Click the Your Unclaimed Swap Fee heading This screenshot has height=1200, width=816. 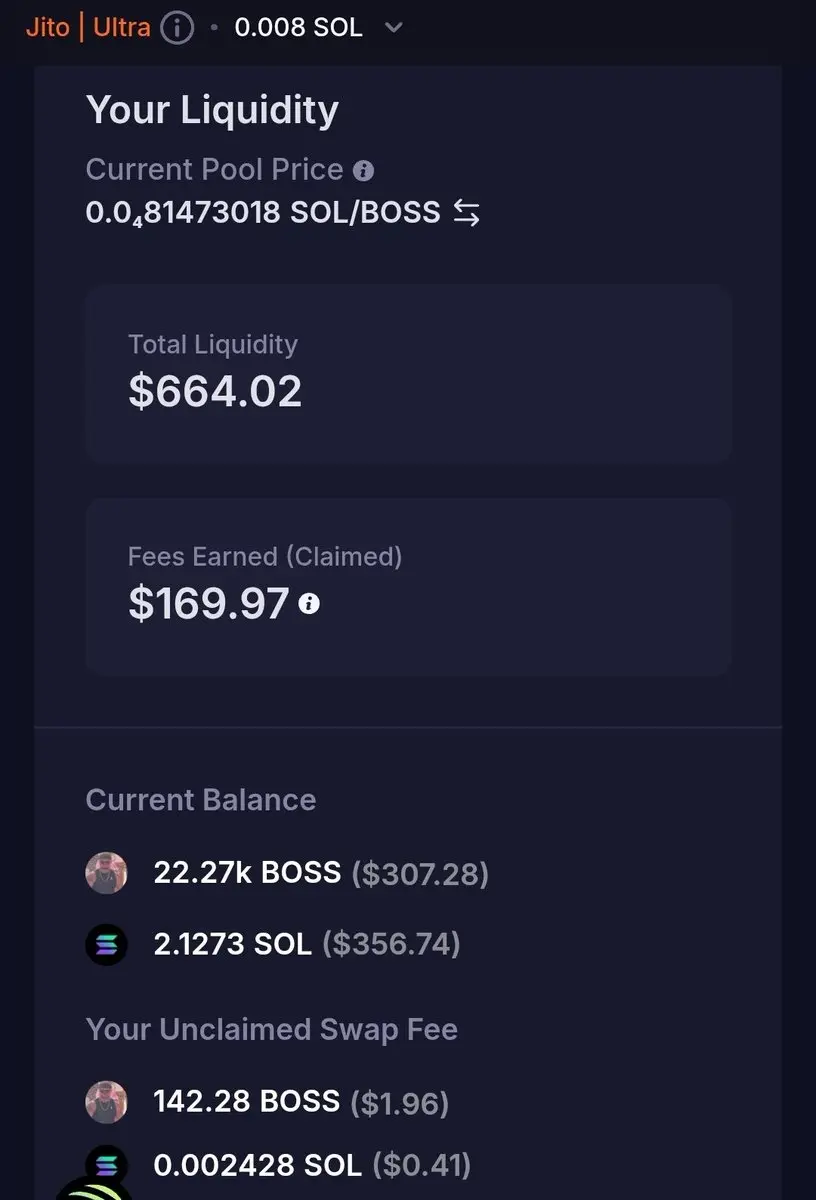coord(272,1030)
